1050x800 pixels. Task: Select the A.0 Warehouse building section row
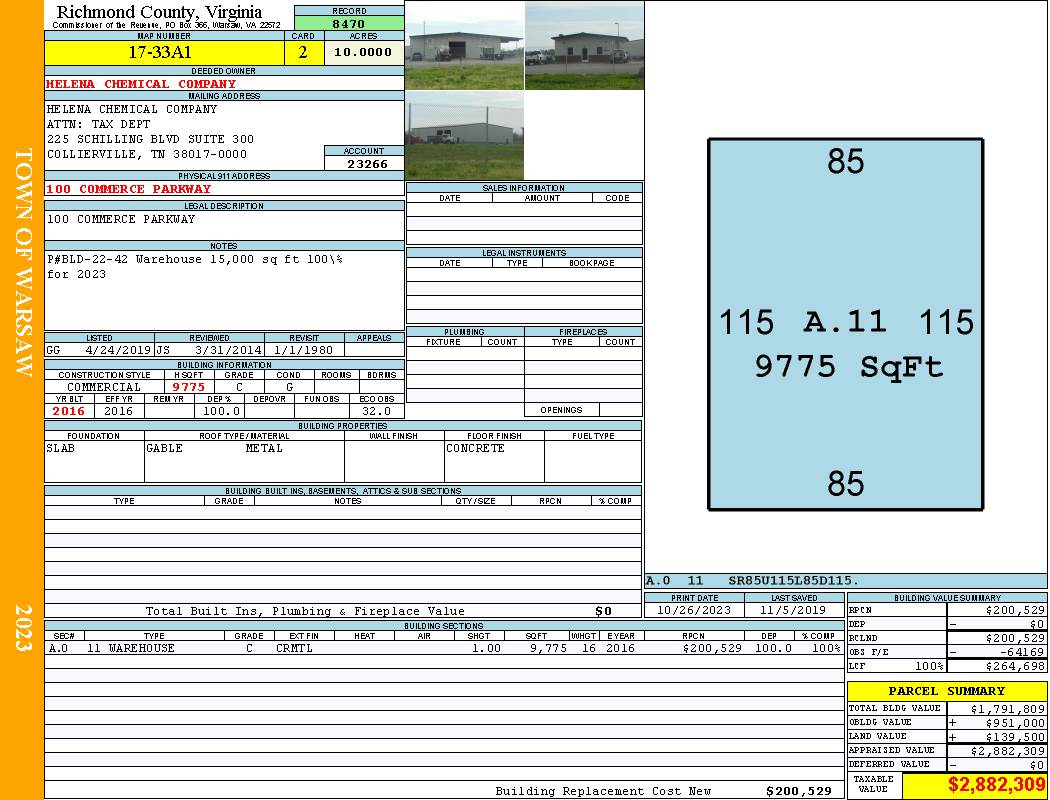[443, 648]
